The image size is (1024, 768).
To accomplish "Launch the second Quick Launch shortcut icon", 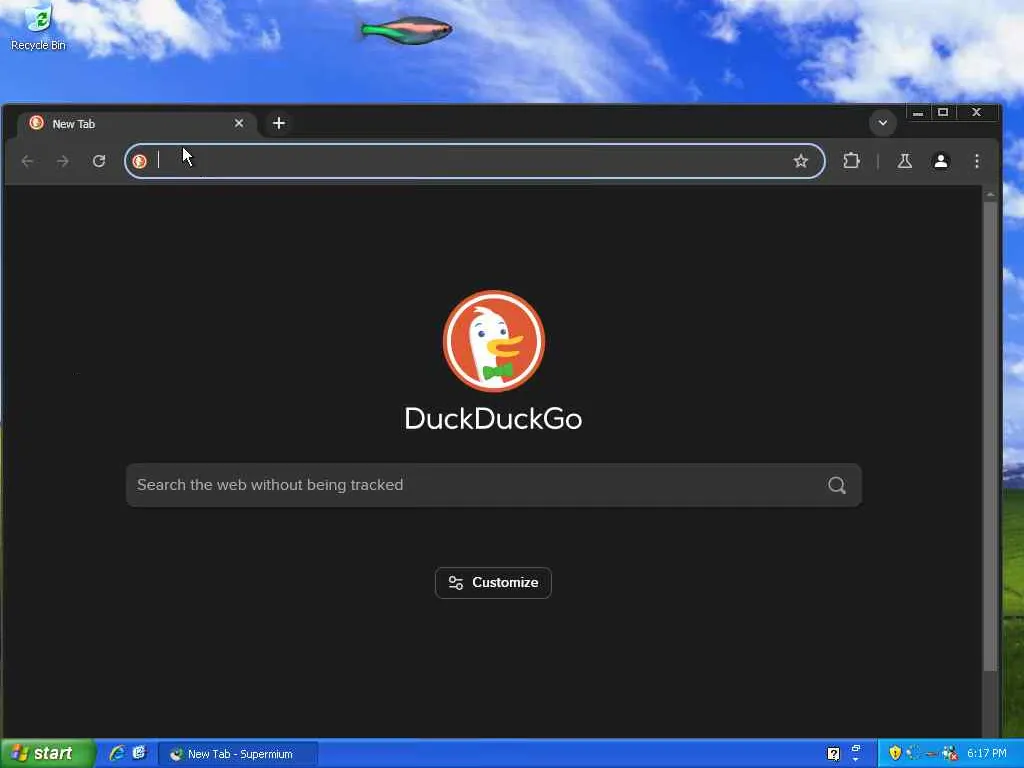I will 139,753.
